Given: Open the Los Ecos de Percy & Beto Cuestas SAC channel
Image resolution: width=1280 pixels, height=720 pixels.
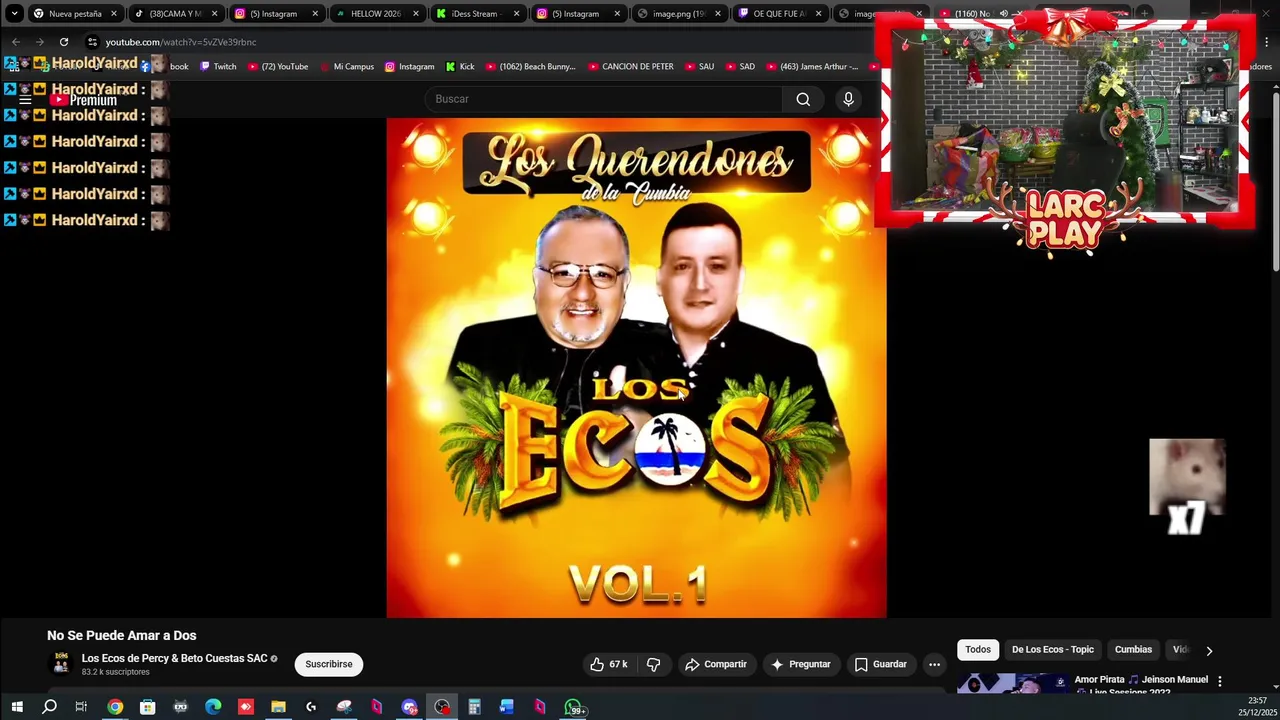Looking at the screenshot, I should (x=174, y=658).
